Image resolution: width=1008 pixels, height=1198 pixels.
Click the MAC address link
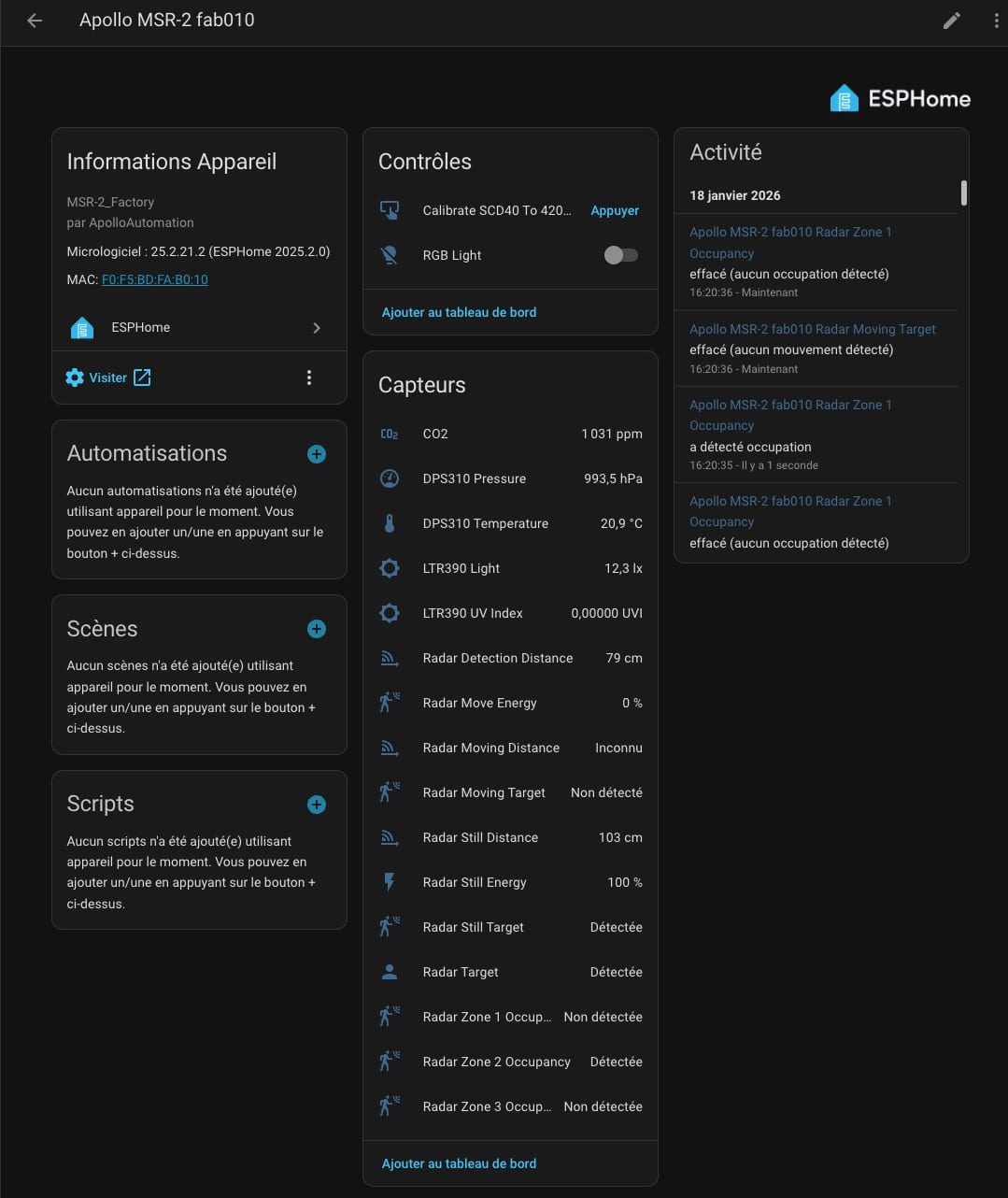tap(154, 279)
